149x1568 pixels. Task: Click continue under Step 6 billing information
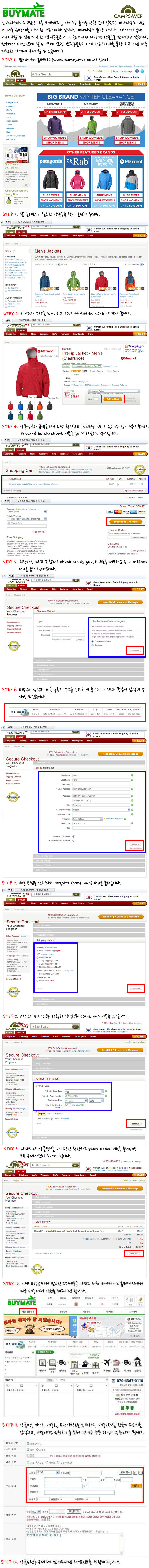click(x=135, y=844)
